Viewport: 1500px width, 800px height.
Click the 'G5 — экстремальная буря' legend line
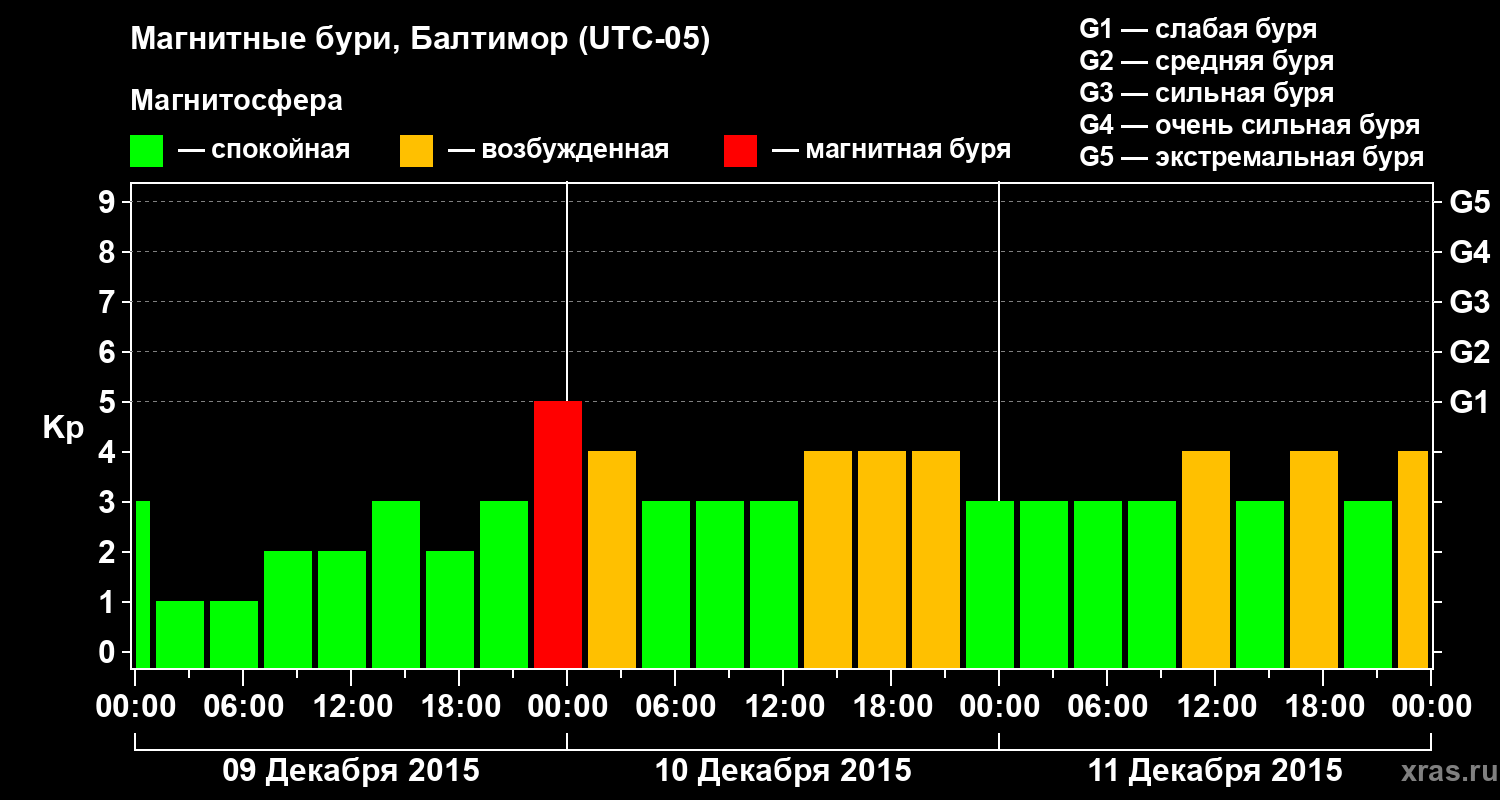[x=1252, y=157]
